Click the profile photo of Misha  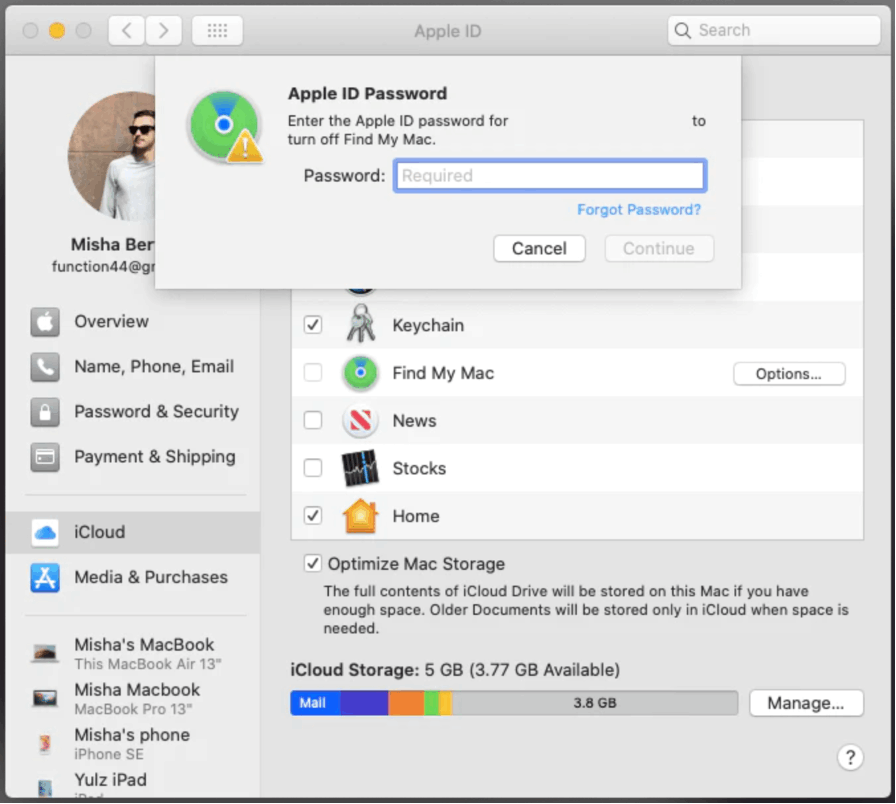click(111, 156)
